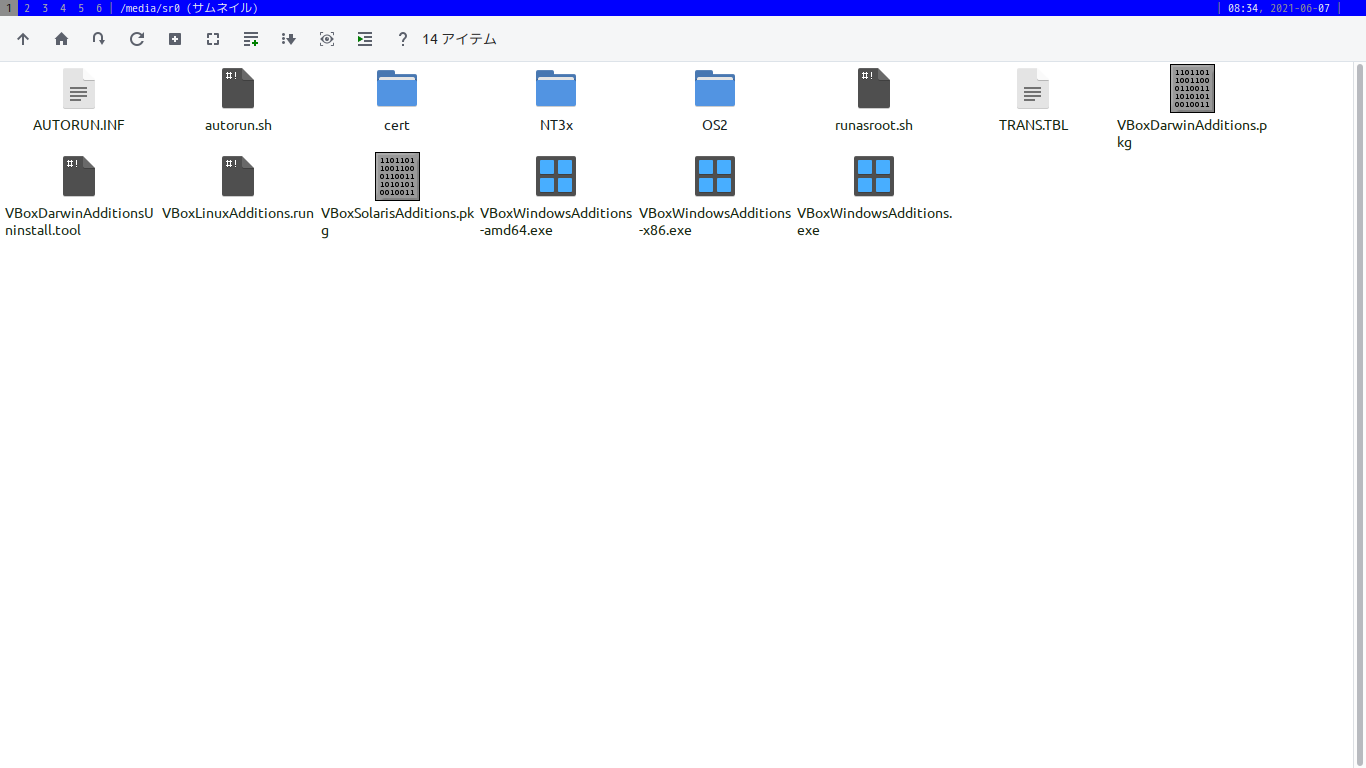The height and width of the screenshot is (768, 1366).
Task: Open the cert folder
Action: click(397, 89)
